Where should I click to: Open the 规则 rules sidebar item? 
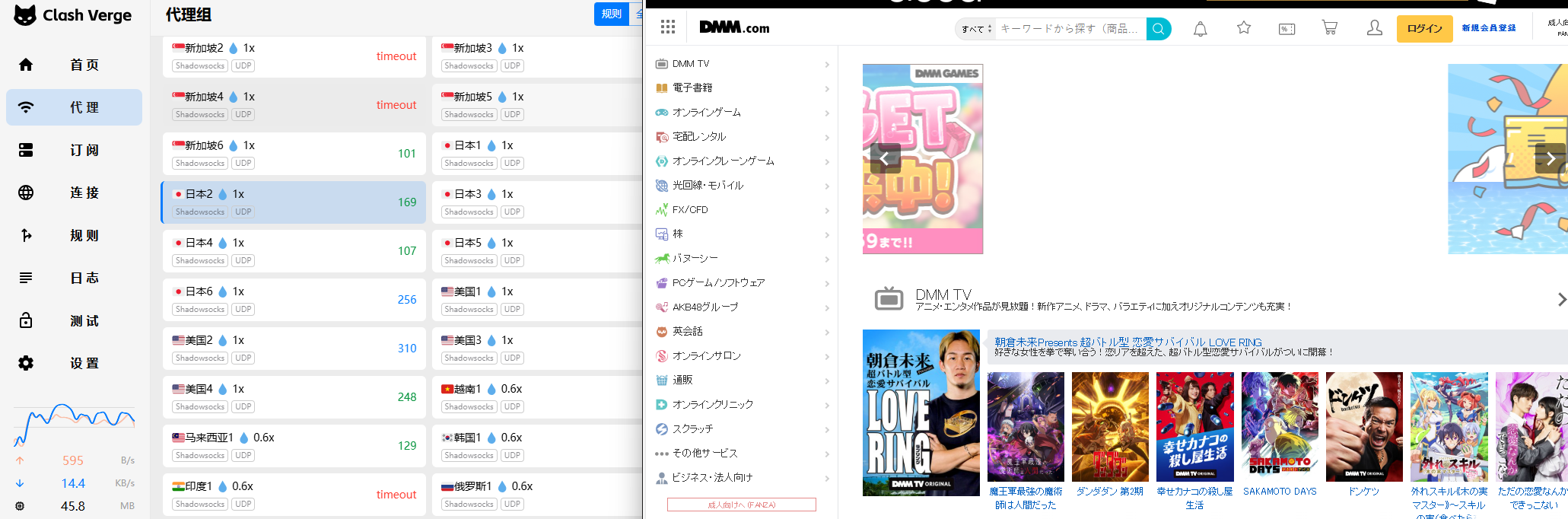[x=74, y=235]
